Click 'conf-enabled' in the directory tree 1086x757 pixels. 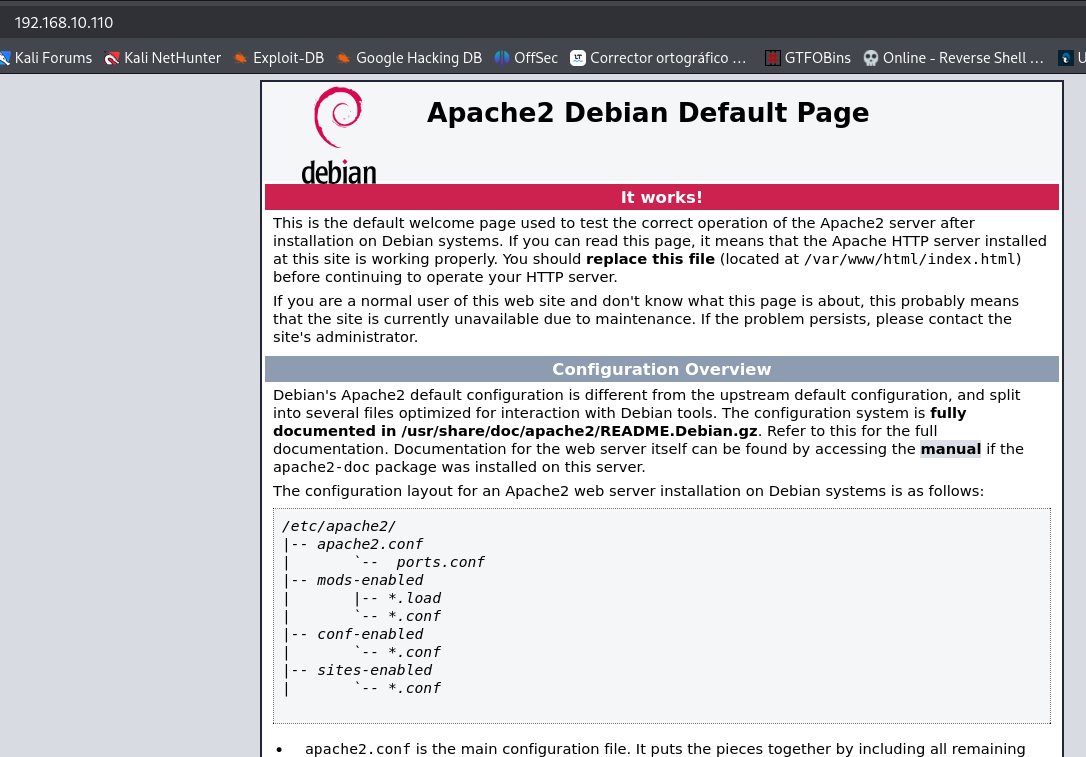[370, 634]
